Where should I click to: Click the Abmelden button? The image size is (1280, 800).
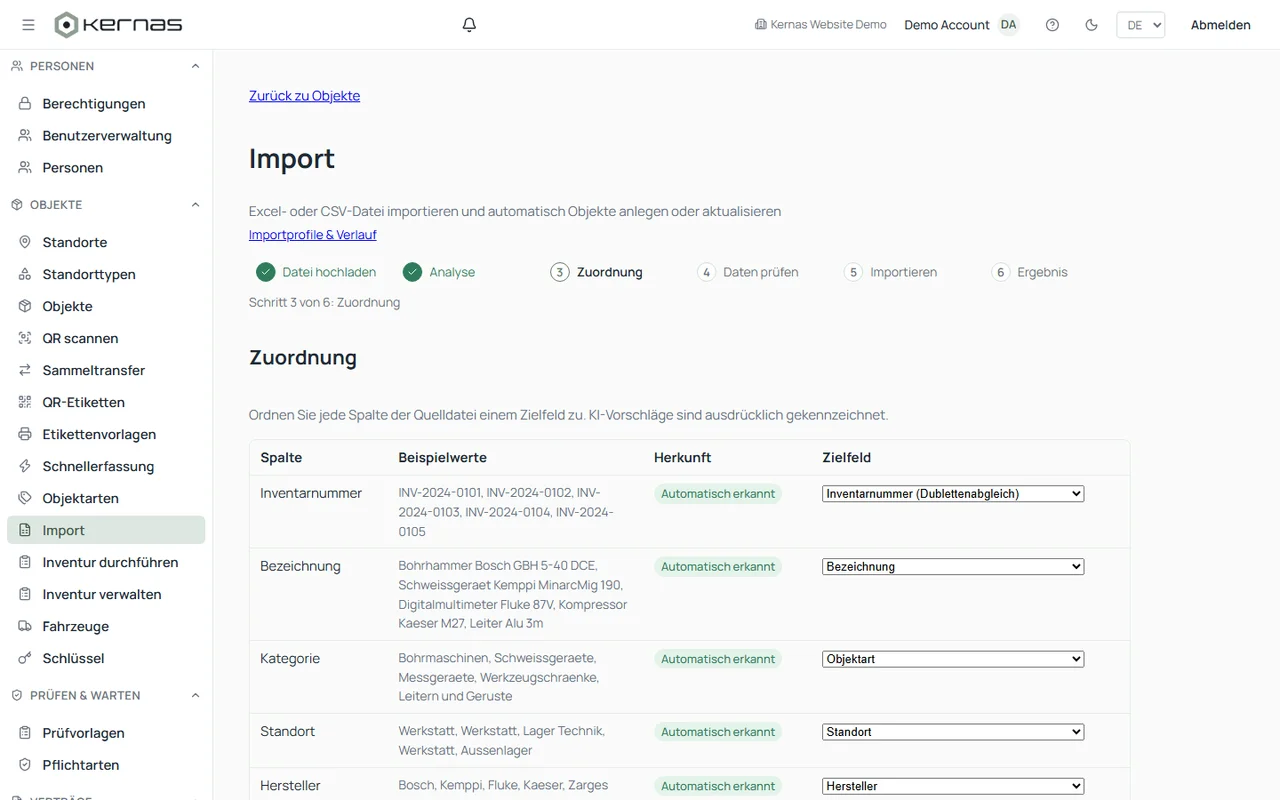(x=1220, y=25)
